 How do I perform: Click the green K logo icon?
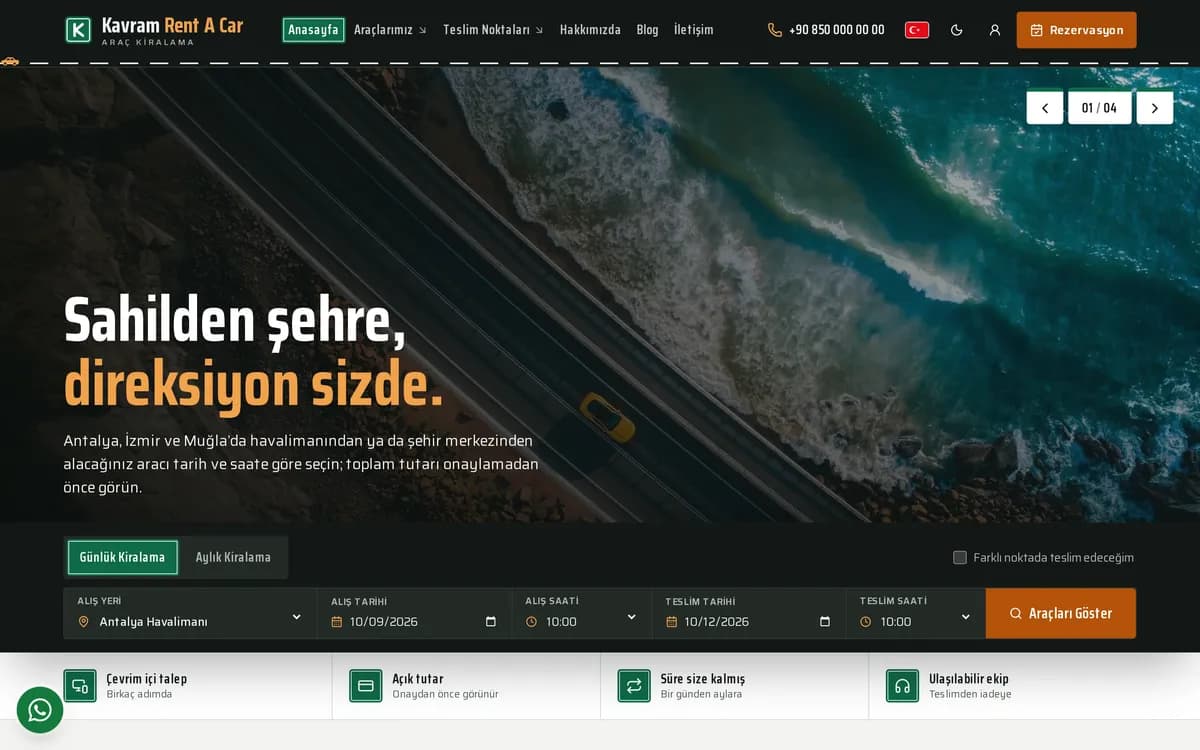point(78,30)
